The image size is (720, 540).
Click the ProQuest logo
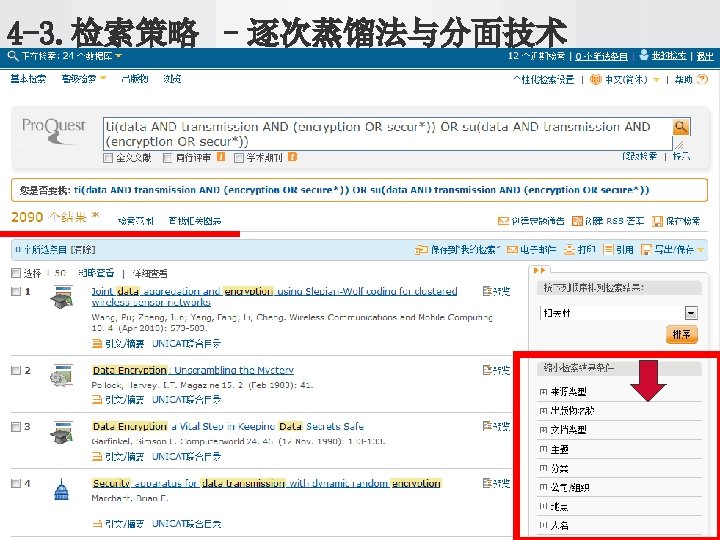[54, 130]
